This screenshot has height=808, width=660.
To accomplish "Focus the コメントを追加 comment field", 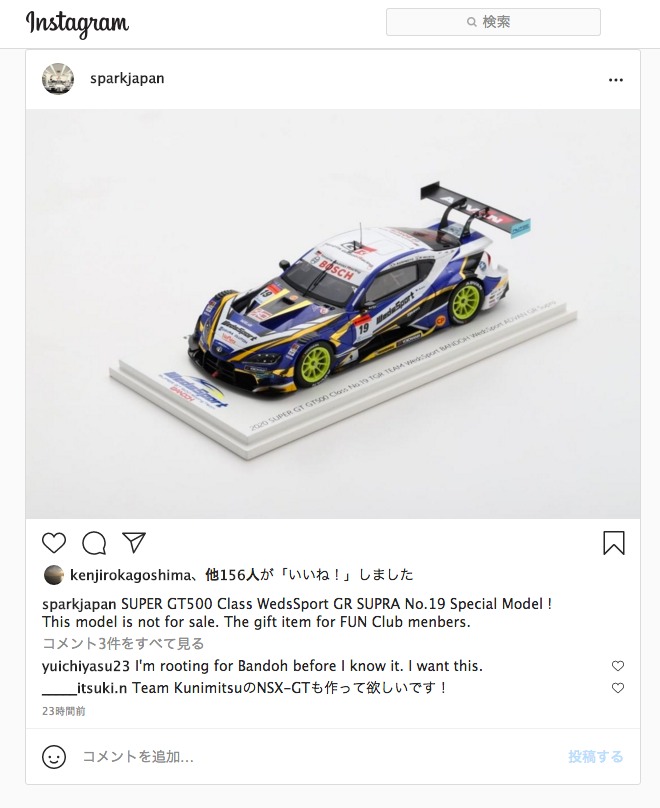I will (x=319, y=756).
